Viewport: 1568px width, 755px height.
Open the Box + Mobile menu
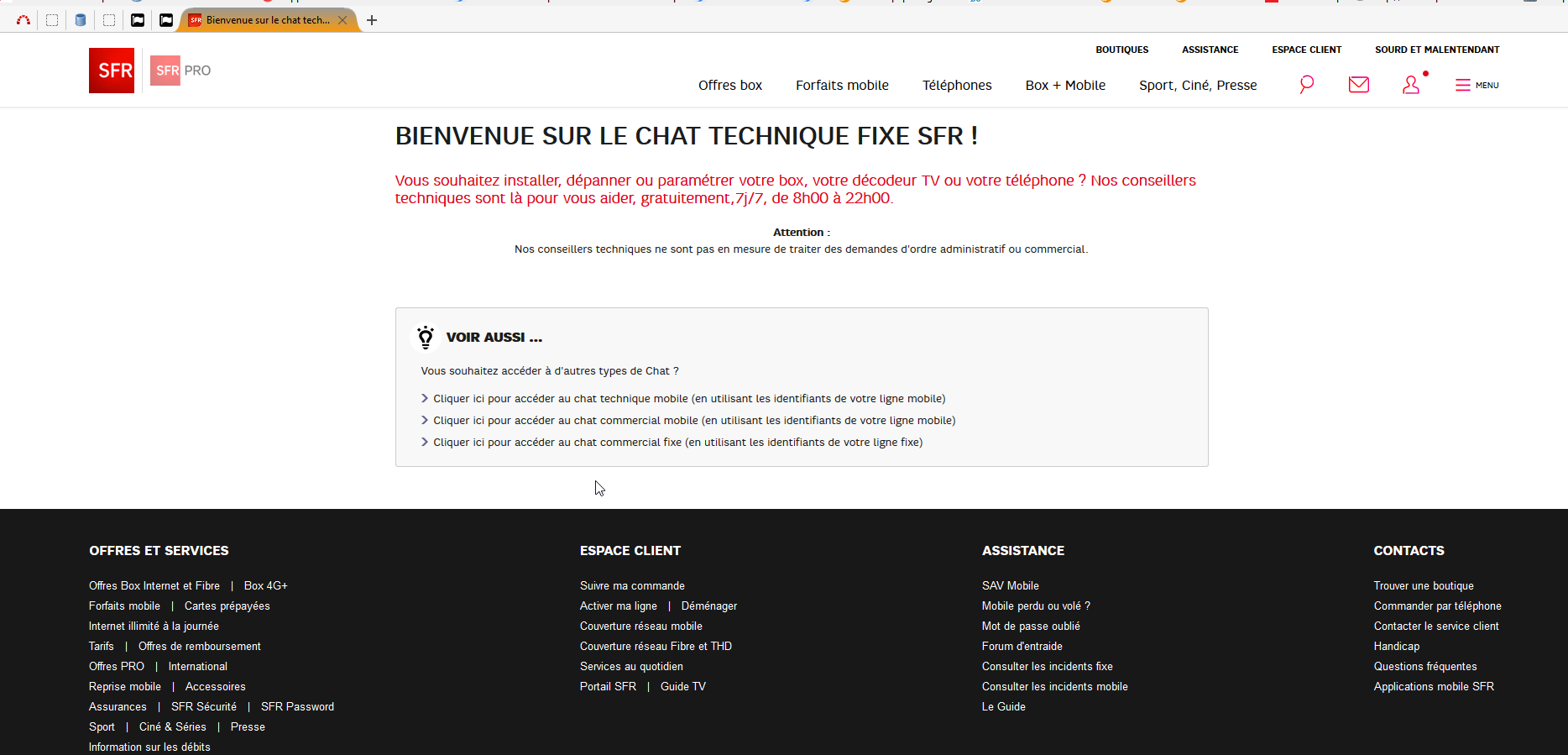tap(1065, 86)
